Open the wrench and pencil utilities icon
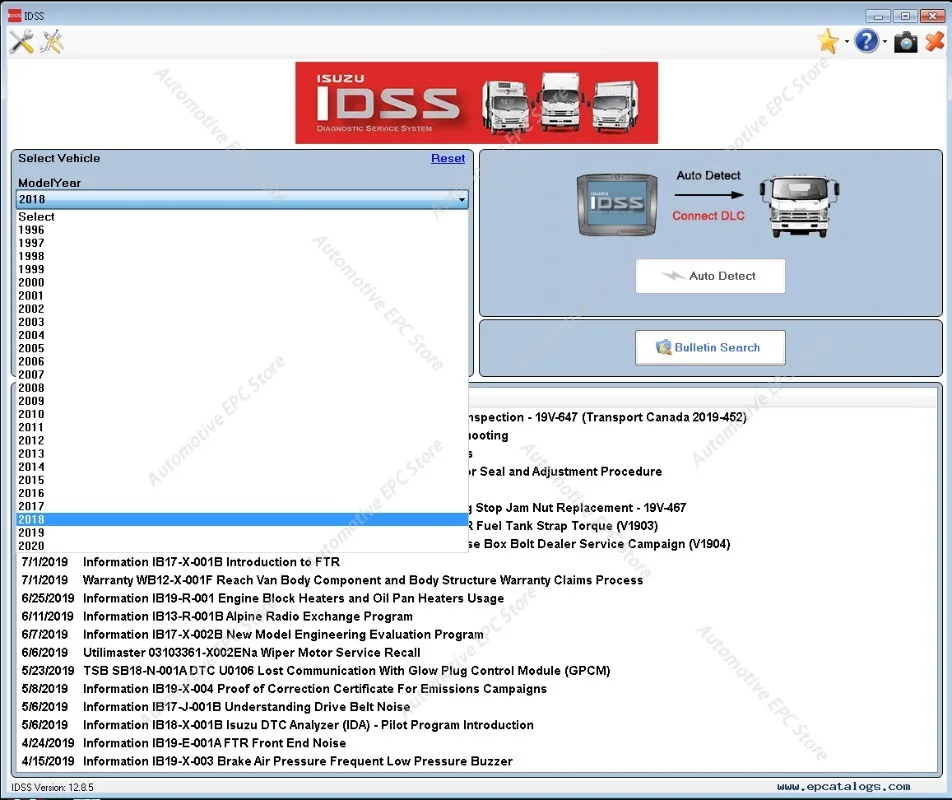Screen dimensions: 952x800 click(52, 42)
